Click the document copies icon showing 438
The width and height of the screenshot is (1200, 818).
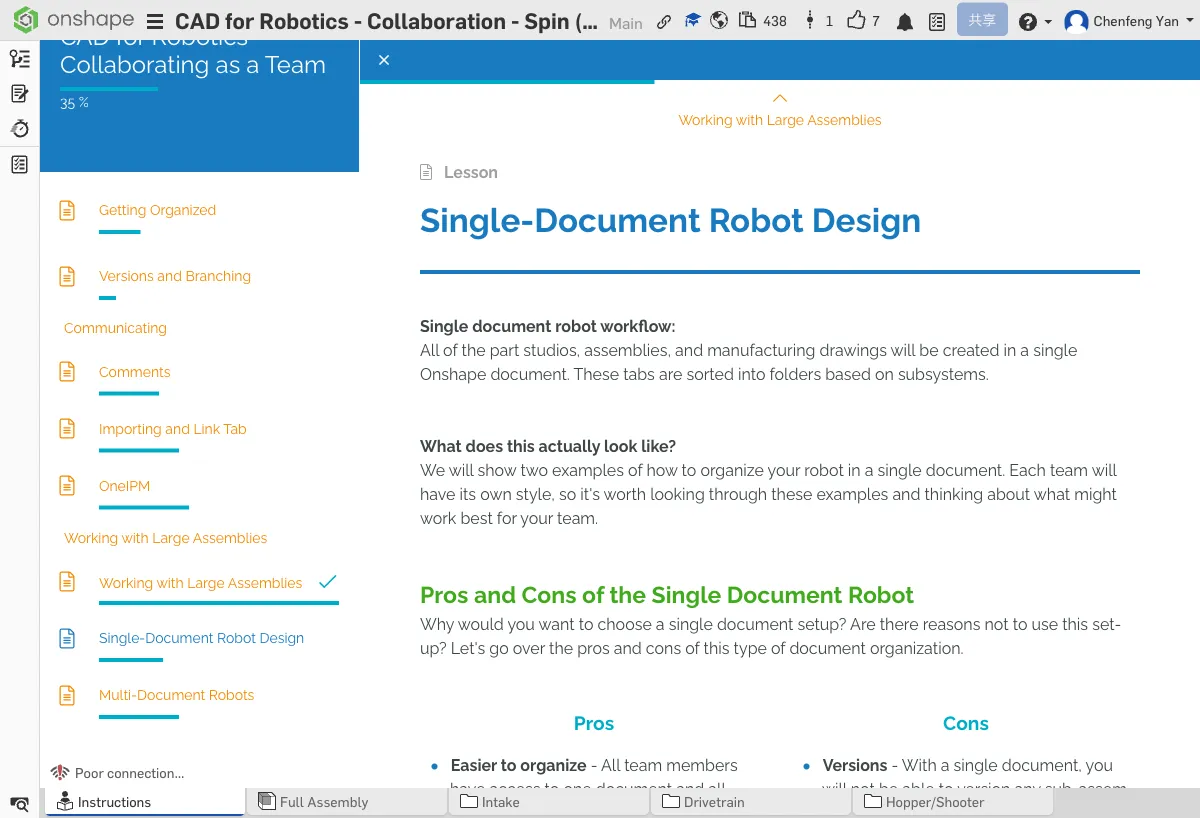(747, 21)
